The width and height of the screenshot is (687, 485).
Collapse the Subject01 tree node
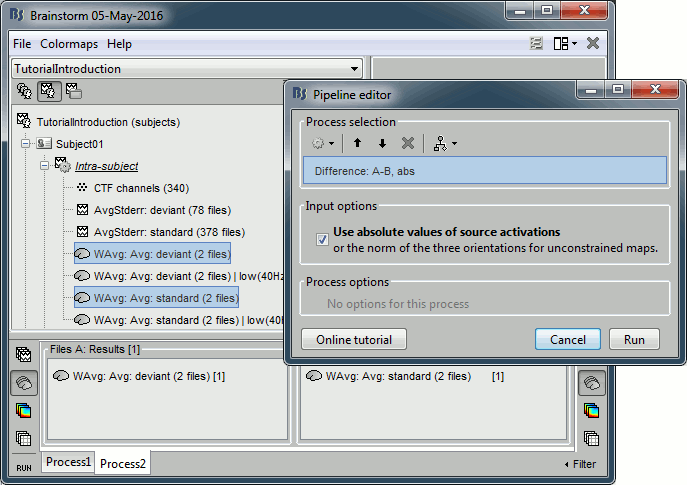(x=26, y=144)
